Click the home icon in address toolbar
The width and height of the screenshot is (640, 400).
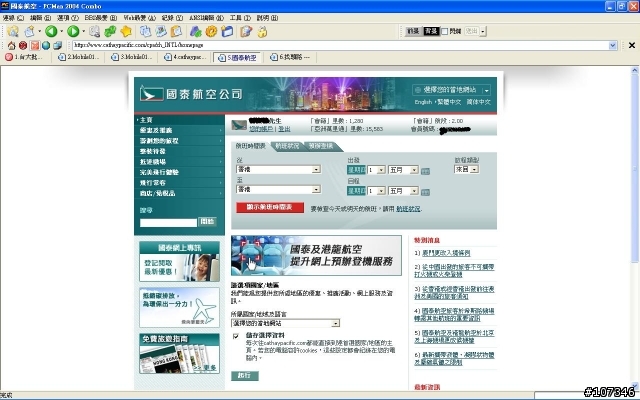11,45
